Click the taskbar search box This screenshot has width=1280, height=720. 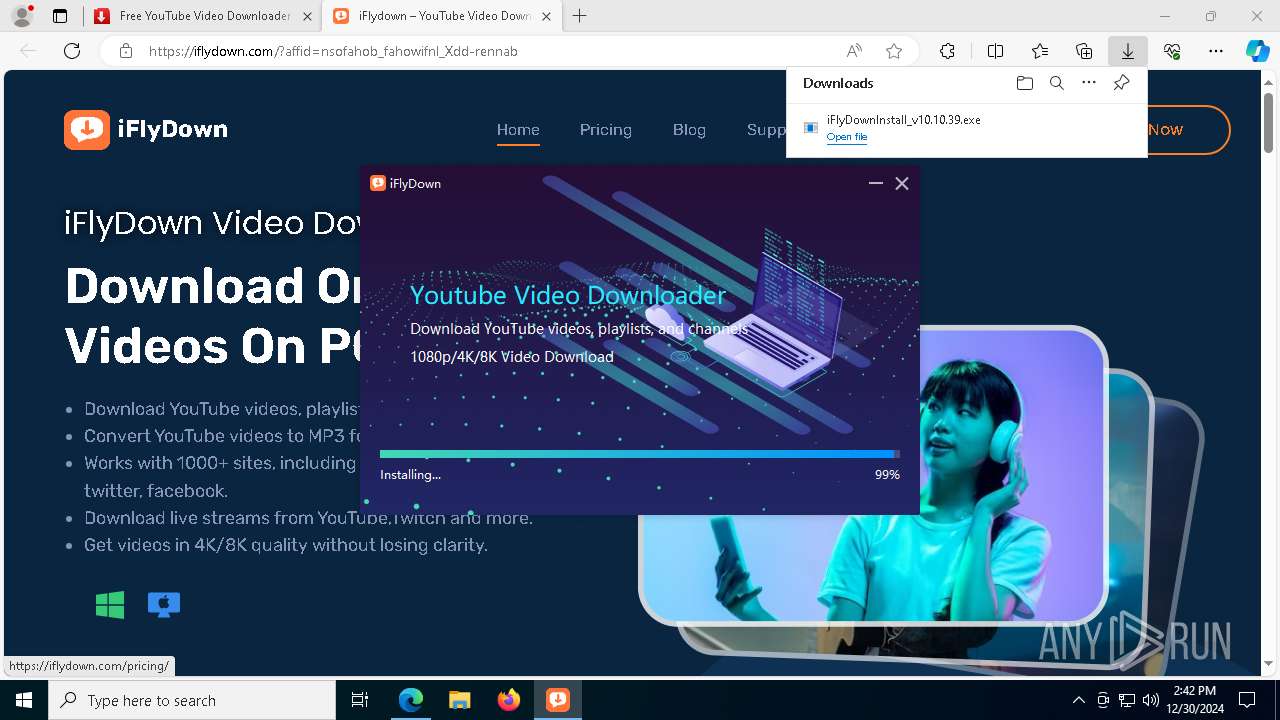coord(192,700)
